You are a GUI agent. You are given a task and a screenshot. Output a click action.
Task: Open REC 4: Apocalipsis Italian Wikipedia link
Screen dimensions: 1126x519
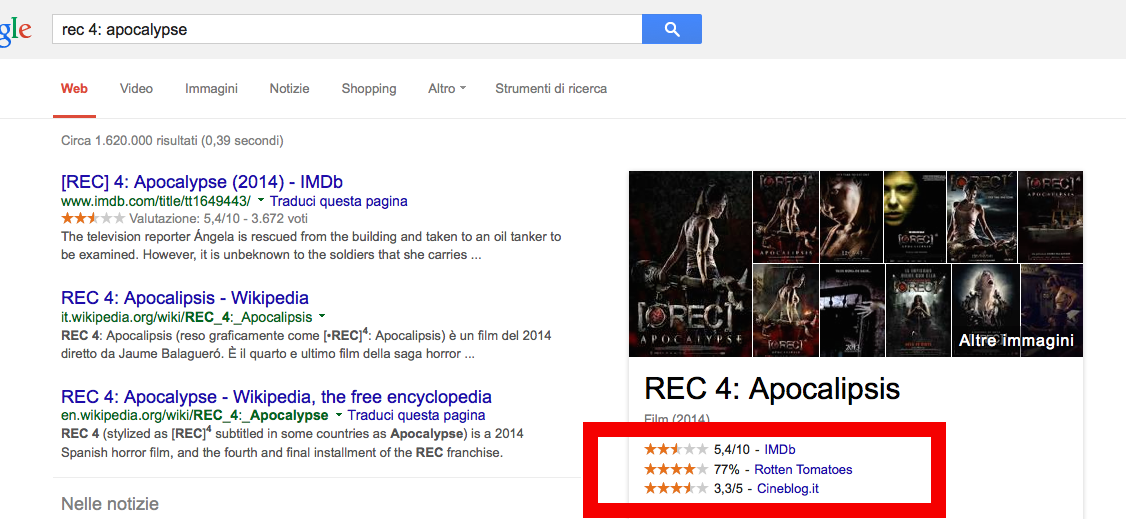click(185, 297)
